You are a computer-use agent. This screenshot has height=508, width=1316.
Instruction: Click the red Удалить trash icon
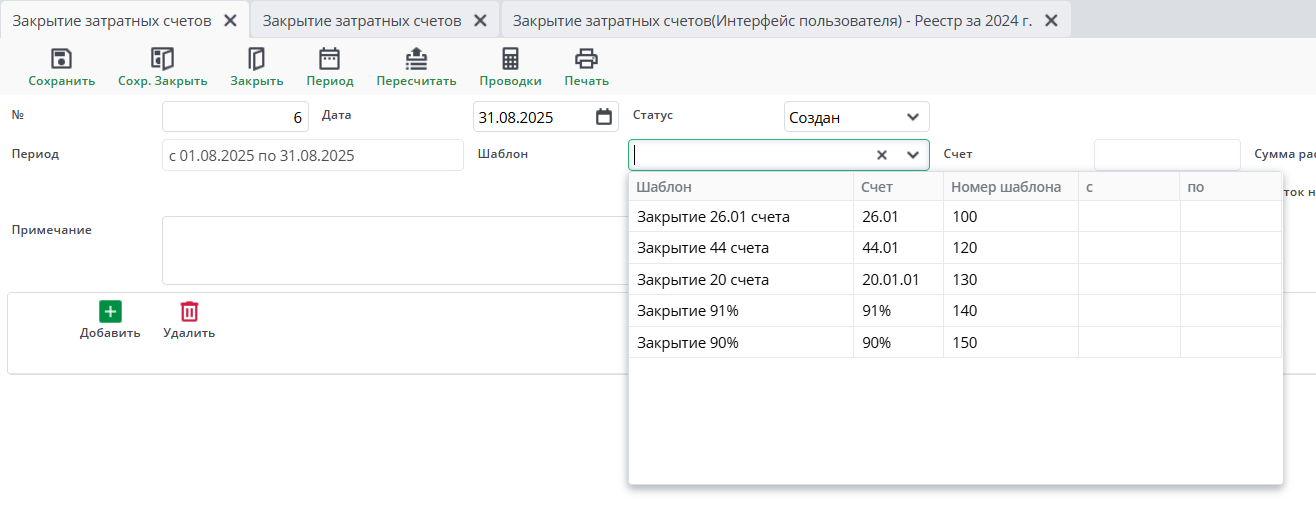[x=189, y=311]
